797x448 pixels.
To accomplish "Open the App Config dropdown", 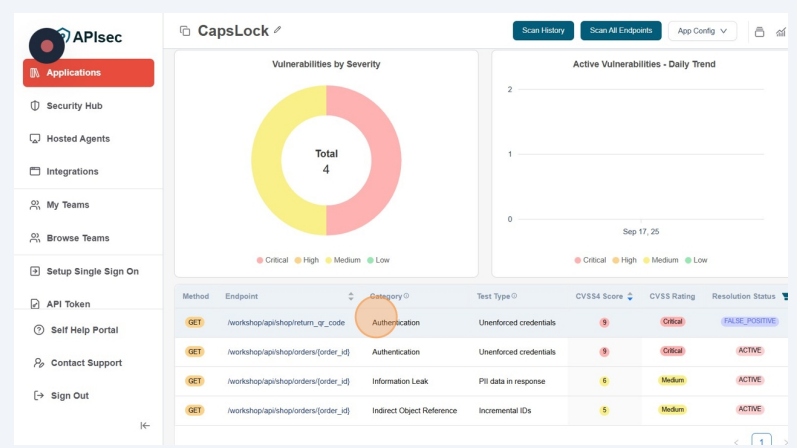I will click(702, 31).
